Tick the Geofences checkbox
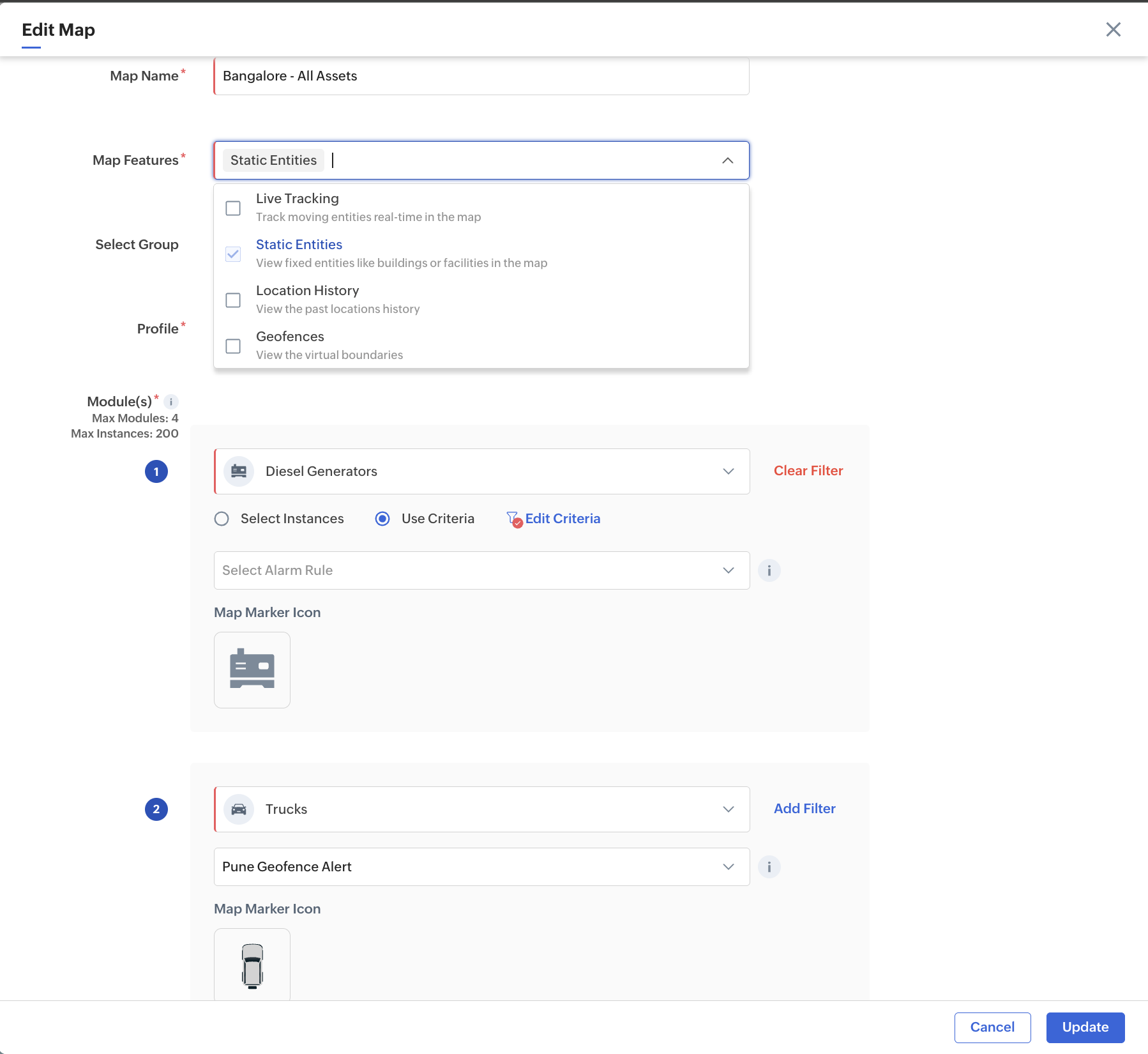1148x1054 pixels. tap(234, 346)
